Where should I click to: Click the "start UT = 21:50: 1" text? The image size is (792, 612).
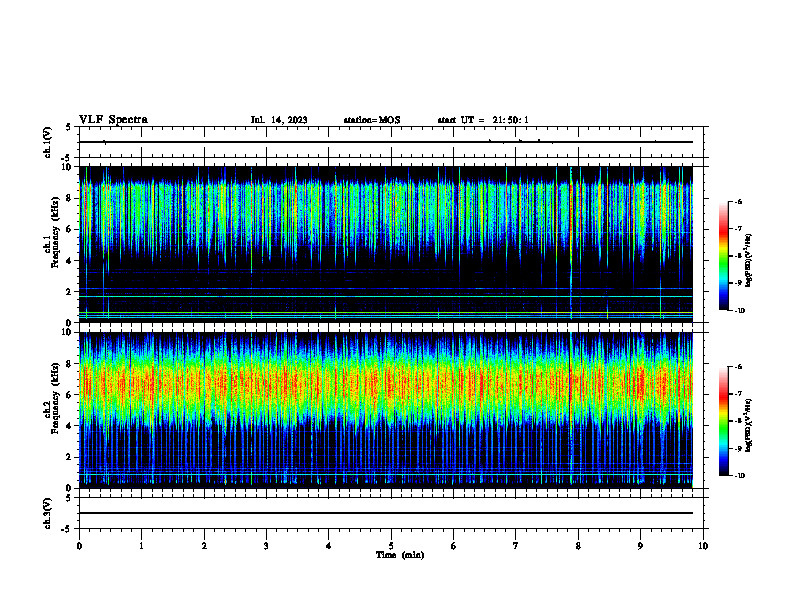(x=483, y=120)
